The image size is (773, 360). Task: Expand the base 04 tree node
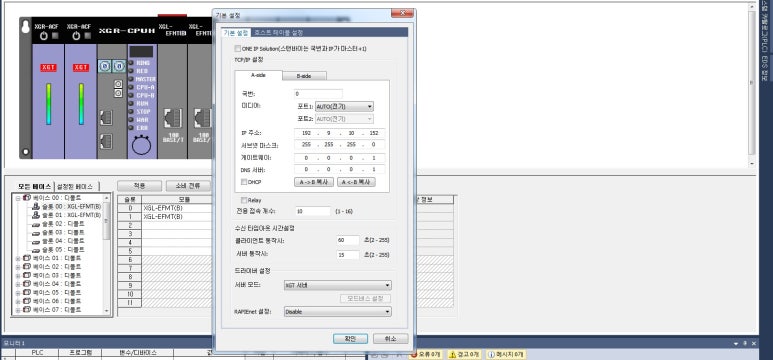click(18, 284)
